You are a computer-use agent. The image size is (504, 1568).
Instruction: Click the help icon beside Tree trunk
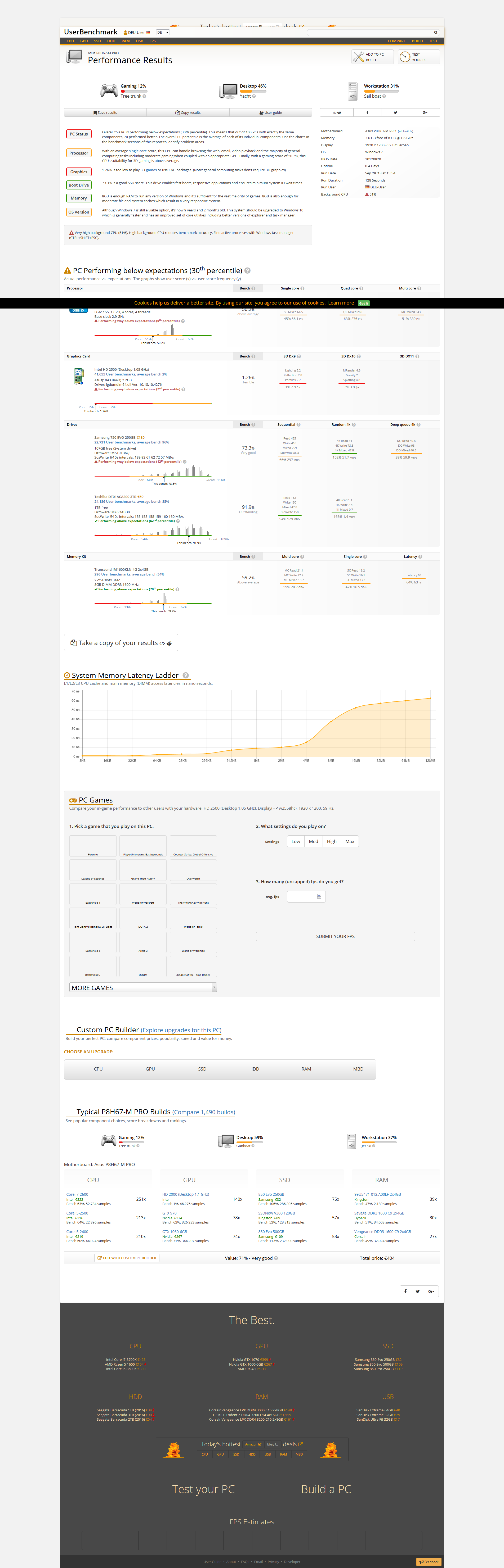pos(144,96)
